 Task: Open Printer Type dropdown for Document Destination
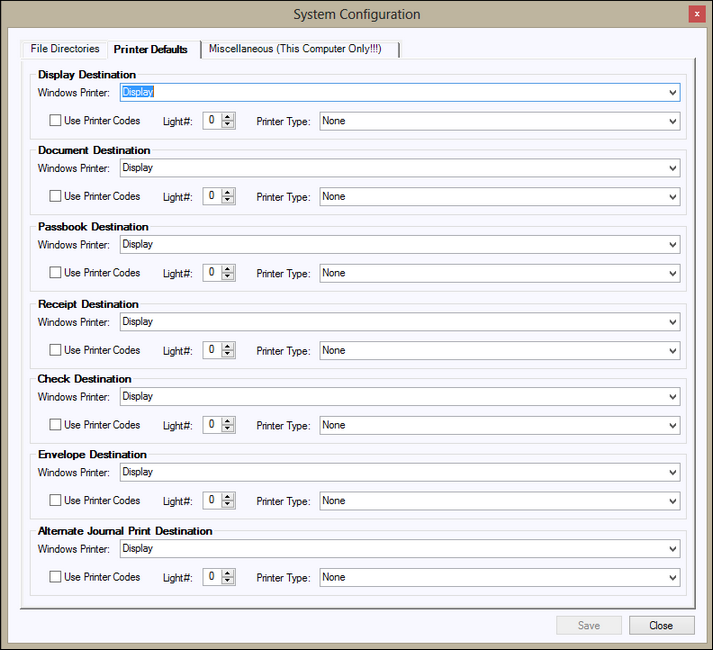click(x=673, y=197)
